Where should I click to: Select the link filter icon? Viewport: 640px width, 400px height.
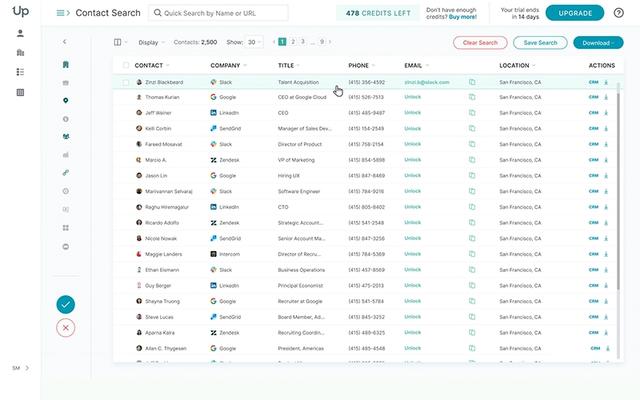[66, 173]
